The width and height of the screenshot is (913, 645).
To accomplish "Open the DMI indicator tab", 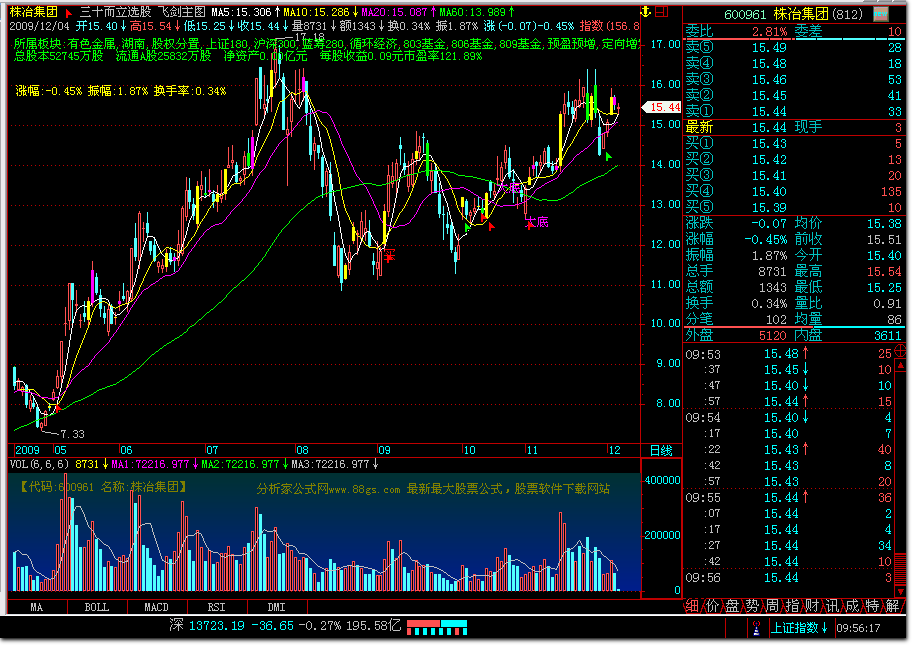I will [x=276, y=607].
